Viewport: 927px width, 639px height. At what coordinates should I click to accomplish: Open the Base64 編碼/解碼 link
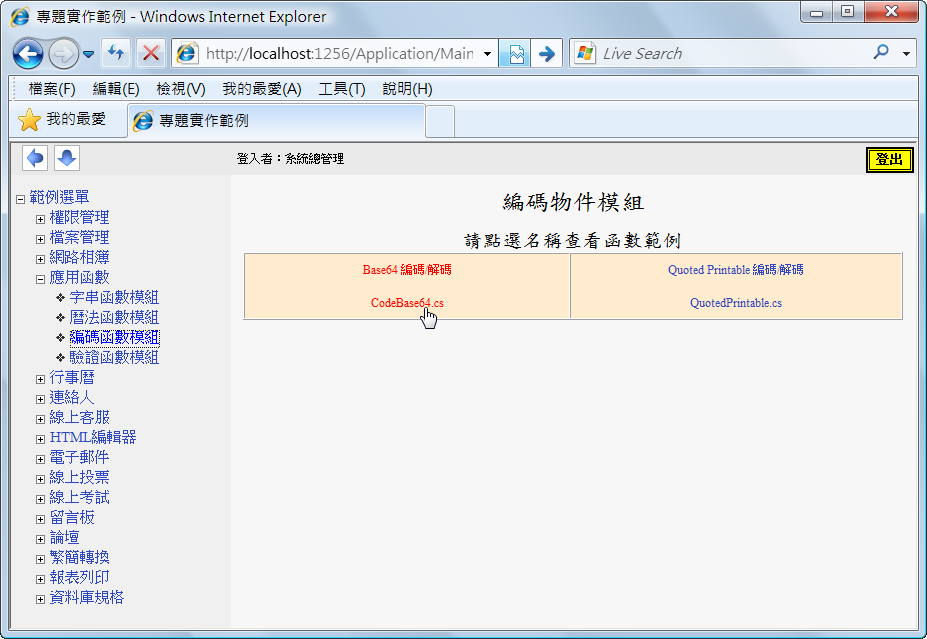(x=407, y=270)
